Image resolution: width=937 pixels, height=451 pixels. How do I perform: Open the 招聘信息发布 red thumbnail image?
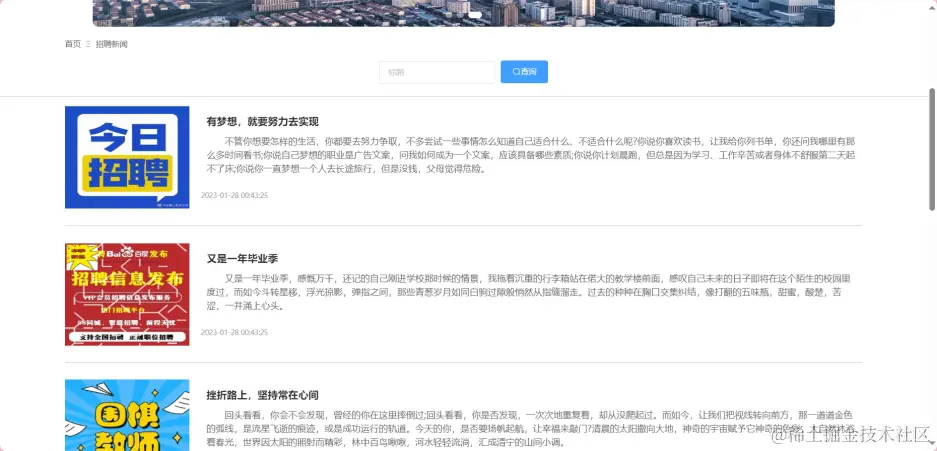pos(127,294)
